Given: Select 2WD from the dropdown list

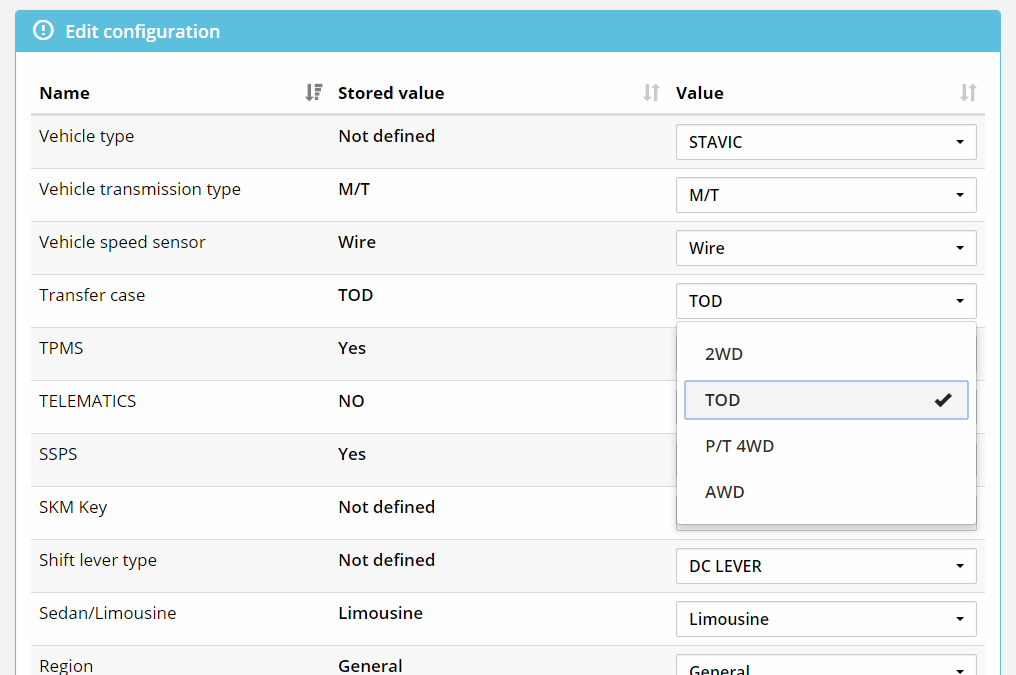Looking at the screenshot, I should tap(724, 354).
